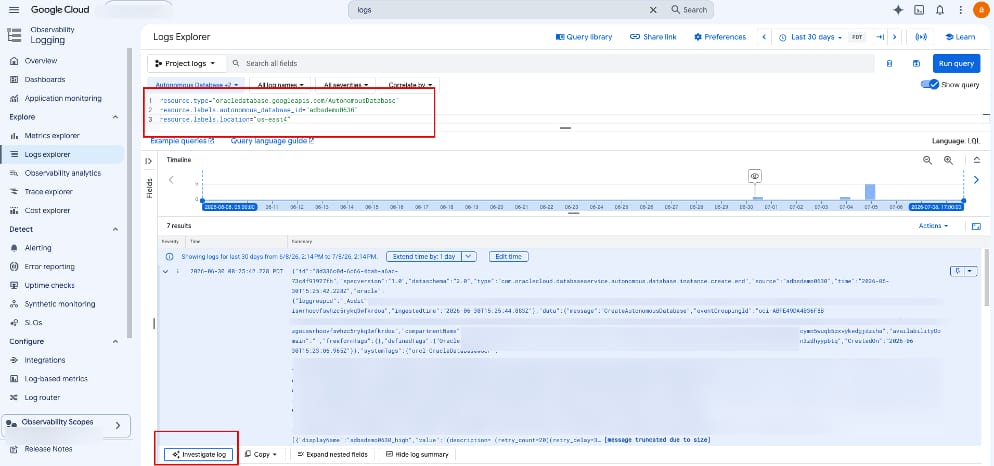Screen dimensions: 994x466
Task: Toggle the Show query switch
Action: pyautogui.click(x=929, y=84)
